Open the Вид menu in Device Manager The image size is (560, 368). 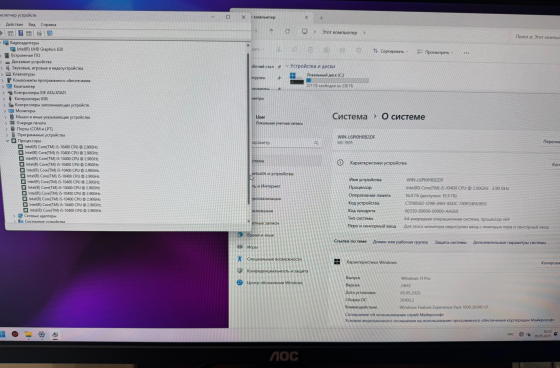click(32, 25)
